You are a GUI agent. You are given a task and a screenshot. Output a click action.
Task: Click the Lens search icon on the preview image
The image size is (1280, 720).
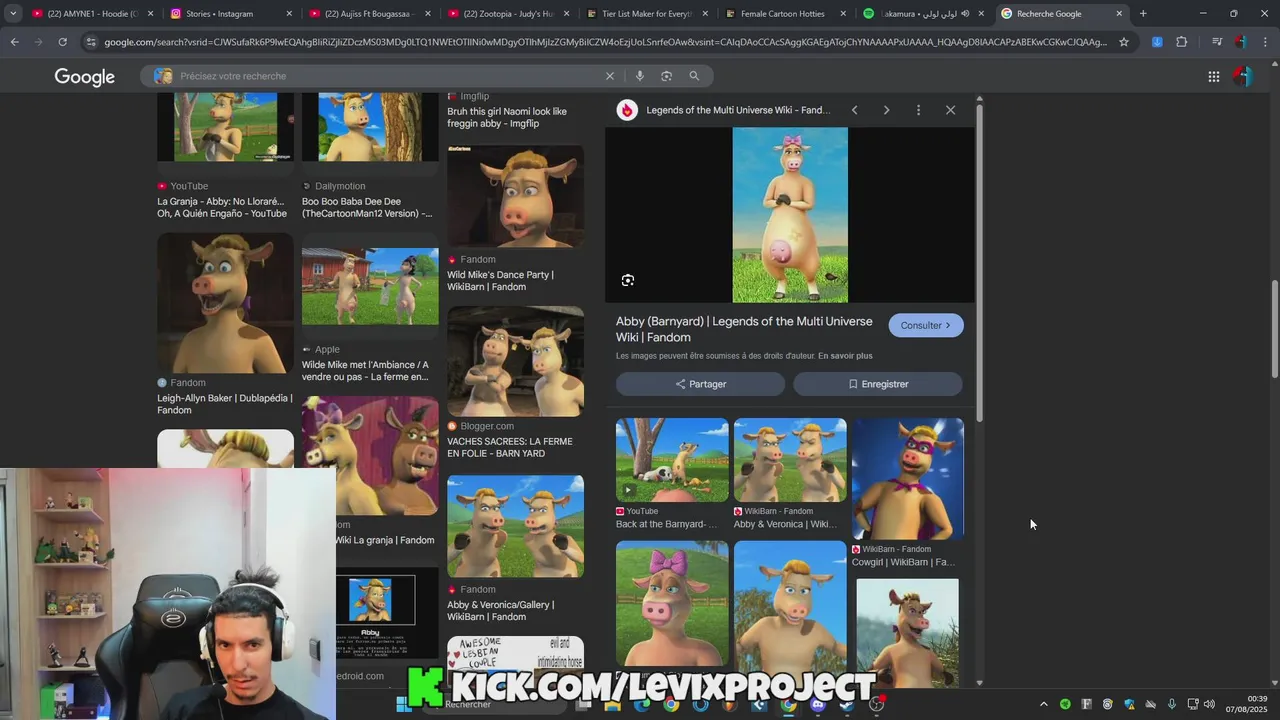click(628, 280)
